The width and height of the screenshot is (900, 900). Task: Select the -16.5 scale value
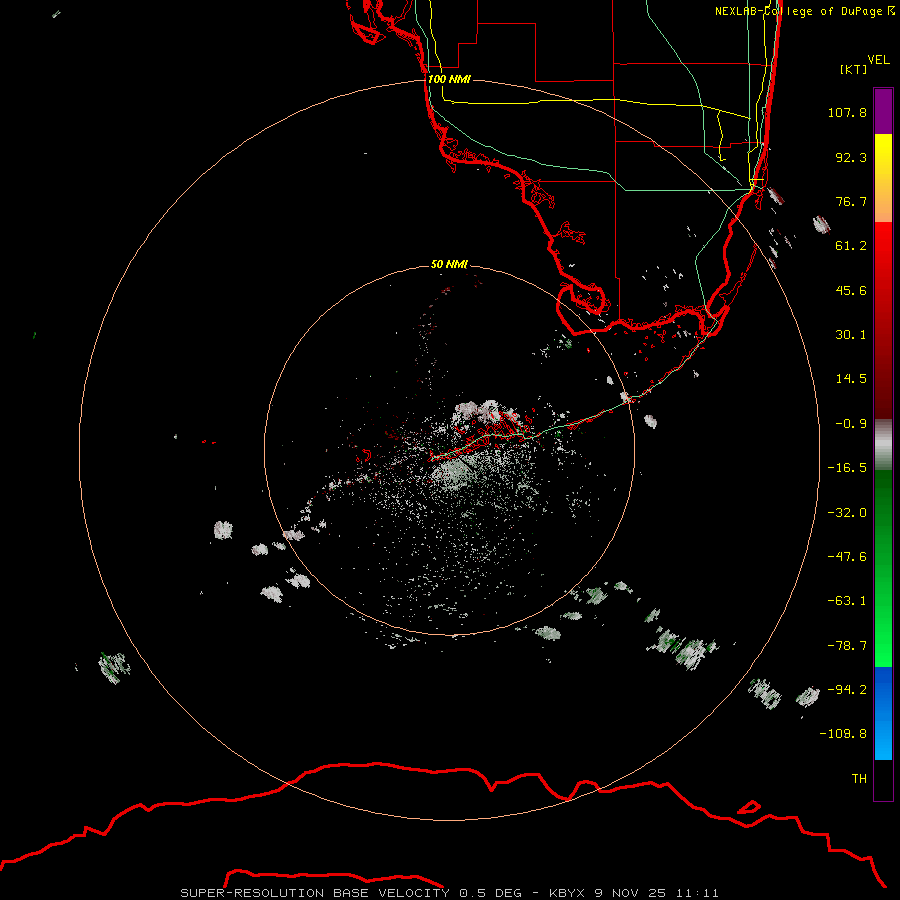click(847, 468)
